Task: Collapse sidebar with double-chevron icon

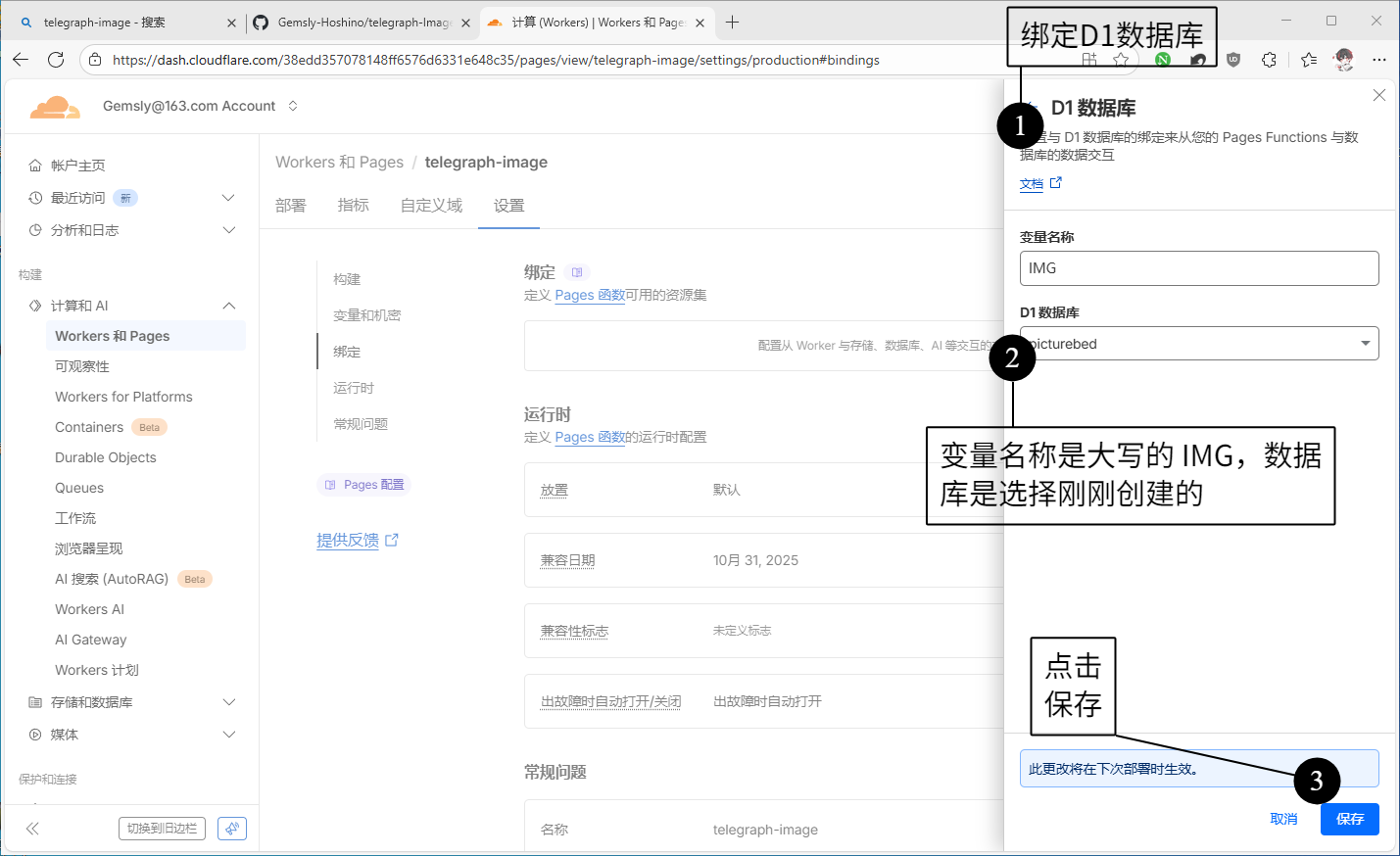Action: (x=32, y=829)
